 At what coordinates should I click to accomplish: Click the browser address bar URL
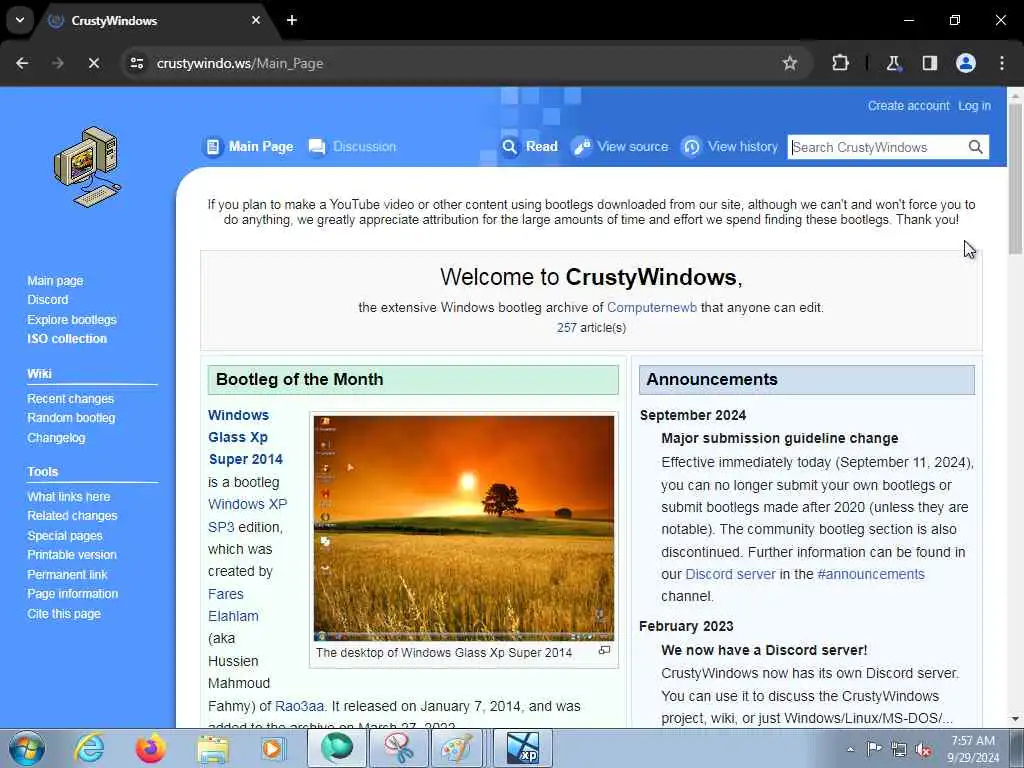pyautogui.click(x=240, y=63)
